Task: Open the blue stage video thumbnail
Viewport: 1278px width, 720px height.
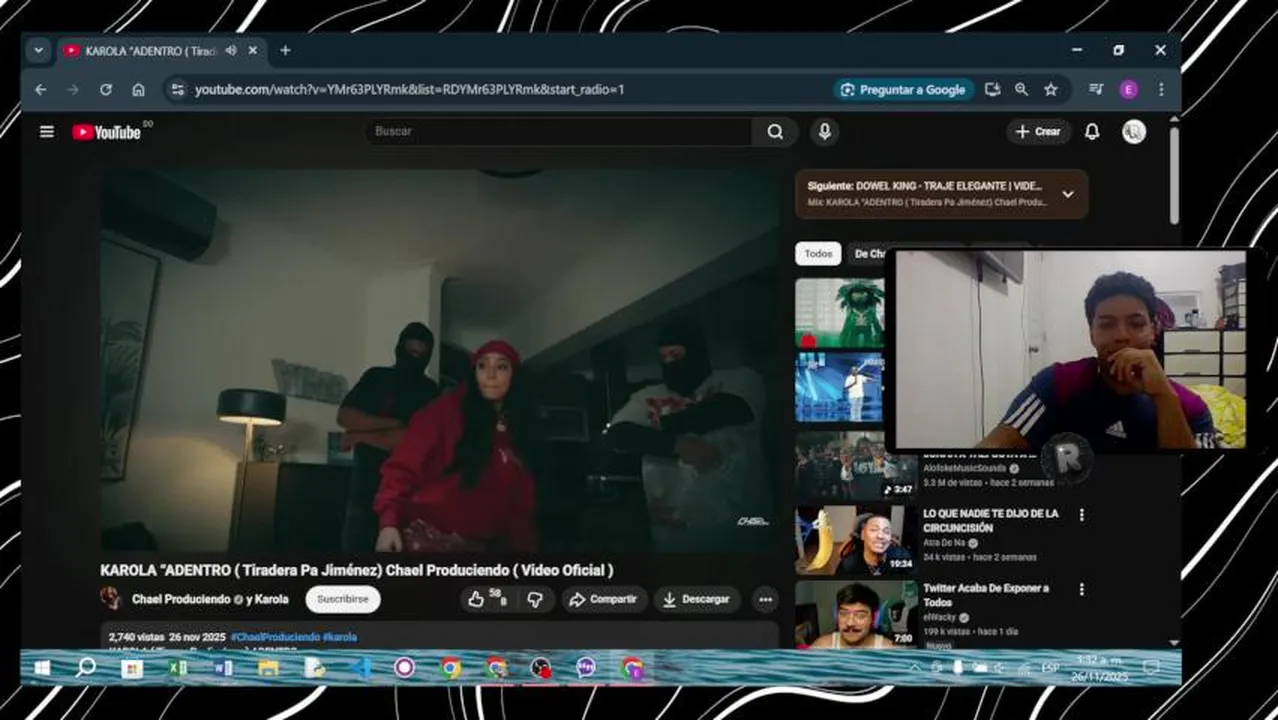Action: pos(840,388)
